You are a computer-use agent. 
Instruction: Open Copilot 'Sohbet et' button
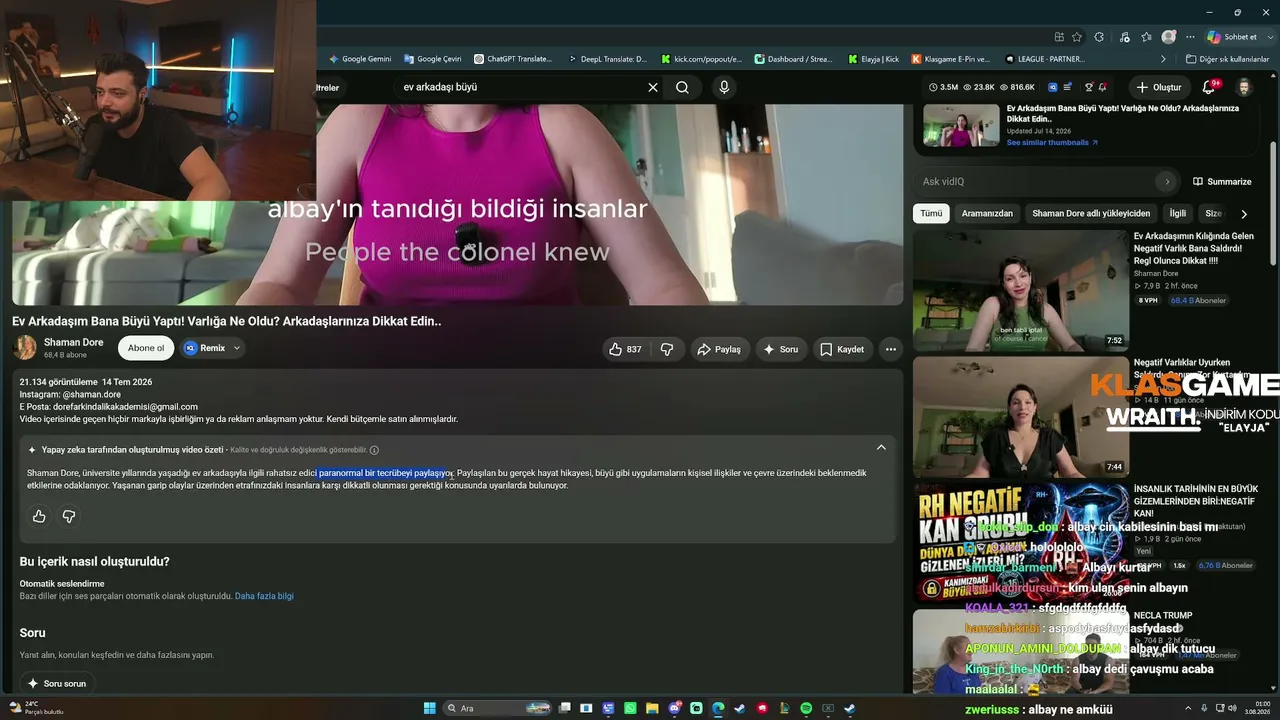[x=1232, y=37]
